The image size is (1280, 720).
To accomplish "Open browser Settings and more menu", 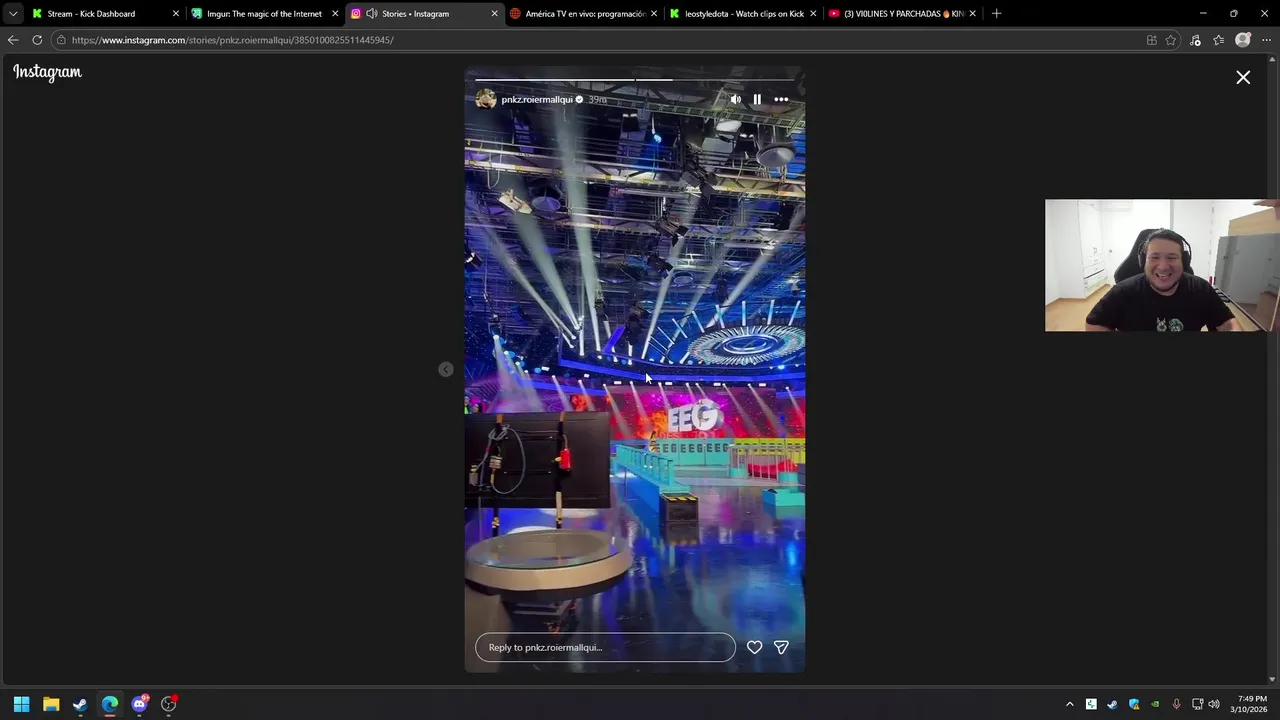I will click(x=1266, y=40).
